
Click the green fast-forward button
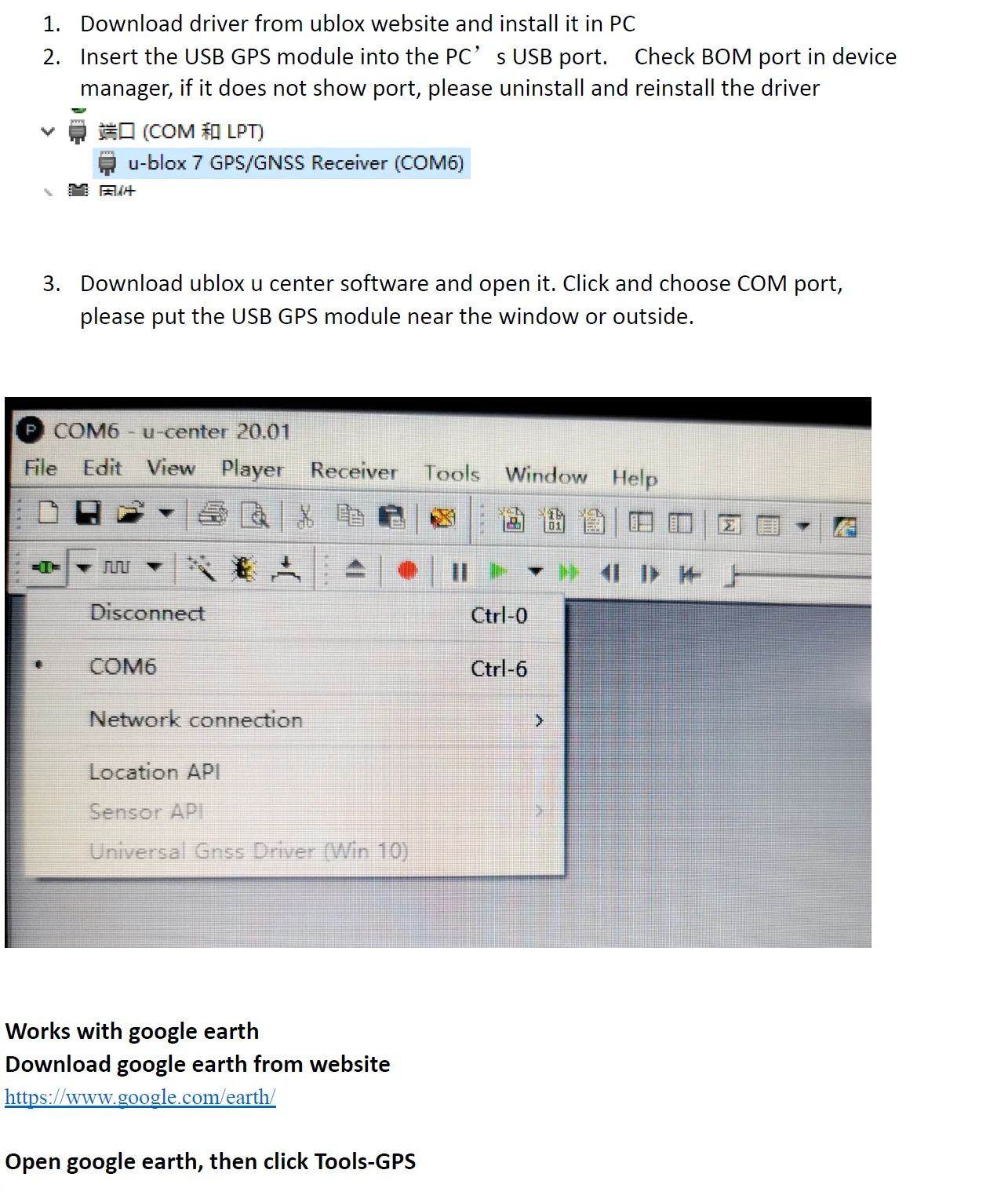click(570, 573)
